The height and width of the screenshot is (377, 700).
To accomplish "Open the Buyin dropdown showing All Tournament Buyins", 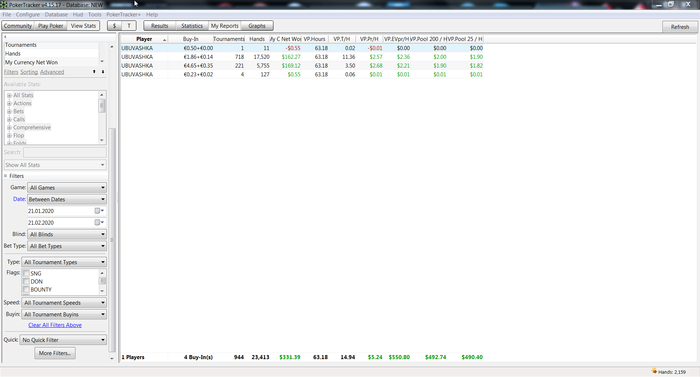I will tap(64, 314).
